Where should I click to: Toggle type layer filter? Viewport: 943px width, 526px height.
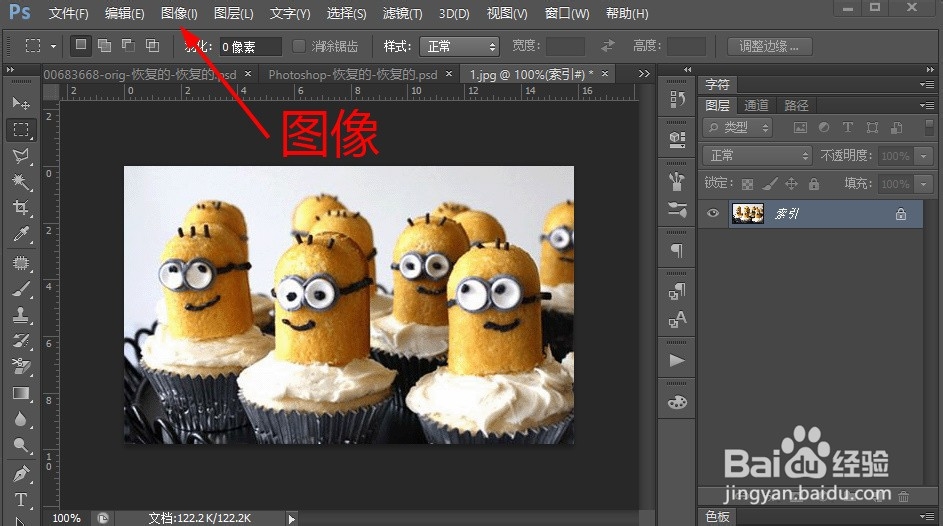tap(847, 127)
